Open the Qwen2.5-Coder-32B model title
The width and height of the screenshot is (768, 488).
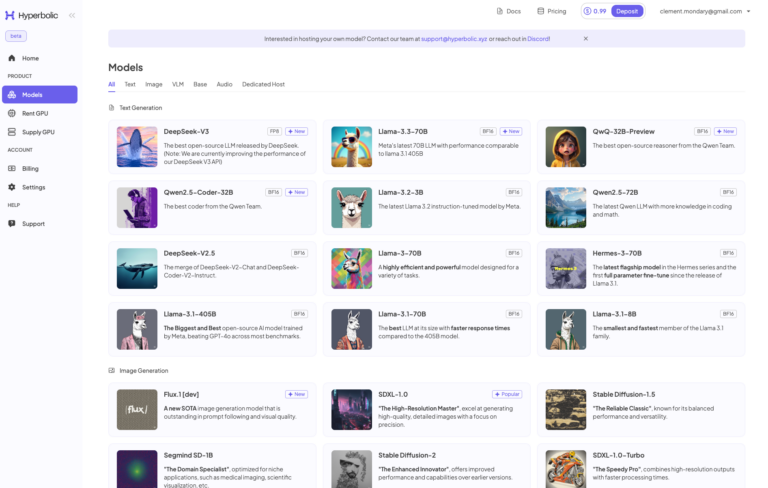pyautogui.click(x=198, y=192)
